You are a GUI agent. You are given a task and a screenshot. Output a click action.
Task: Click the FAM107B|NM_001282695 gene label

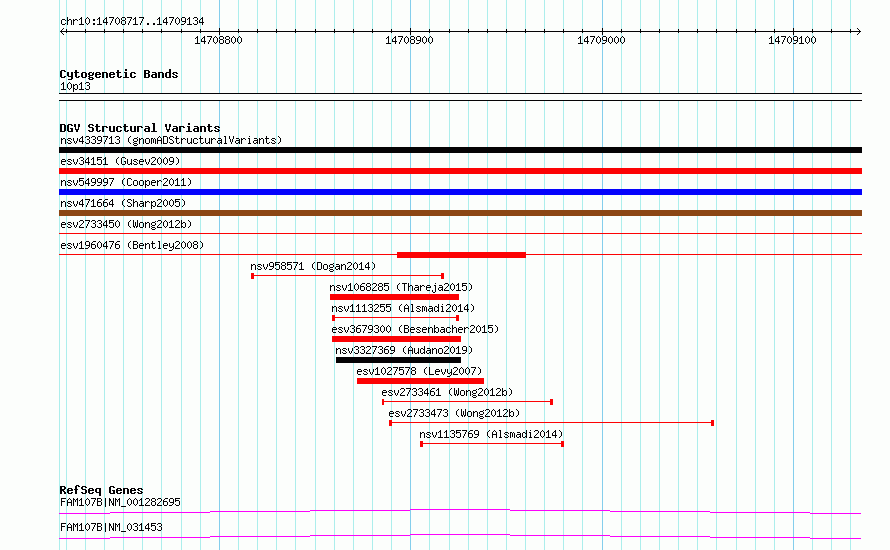pyautogui.click(x=120, y=502)
